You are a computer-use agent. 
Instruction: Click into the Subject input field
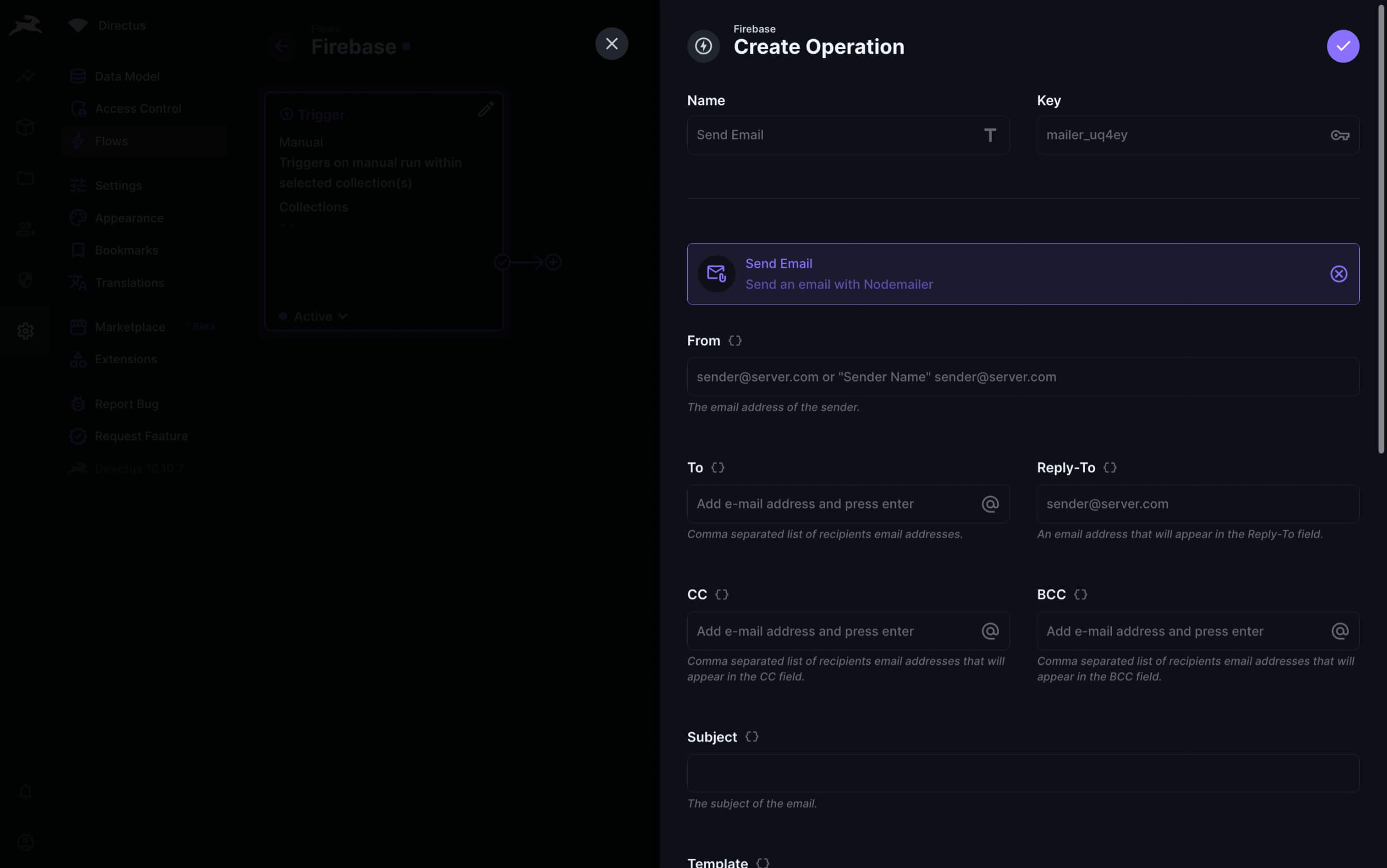point(1023,773)
